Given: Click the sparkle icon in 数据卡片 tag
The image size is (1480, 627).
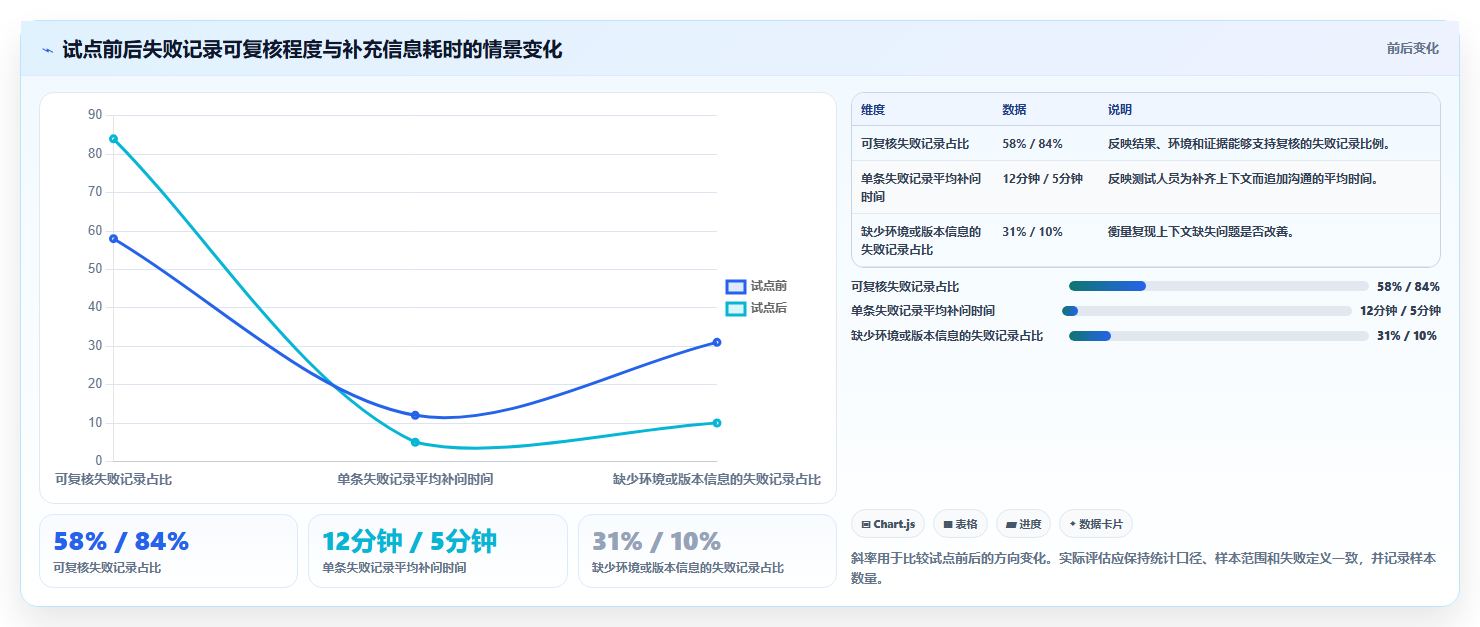Looking at the screenshot, I should (x=1073, y=524).
